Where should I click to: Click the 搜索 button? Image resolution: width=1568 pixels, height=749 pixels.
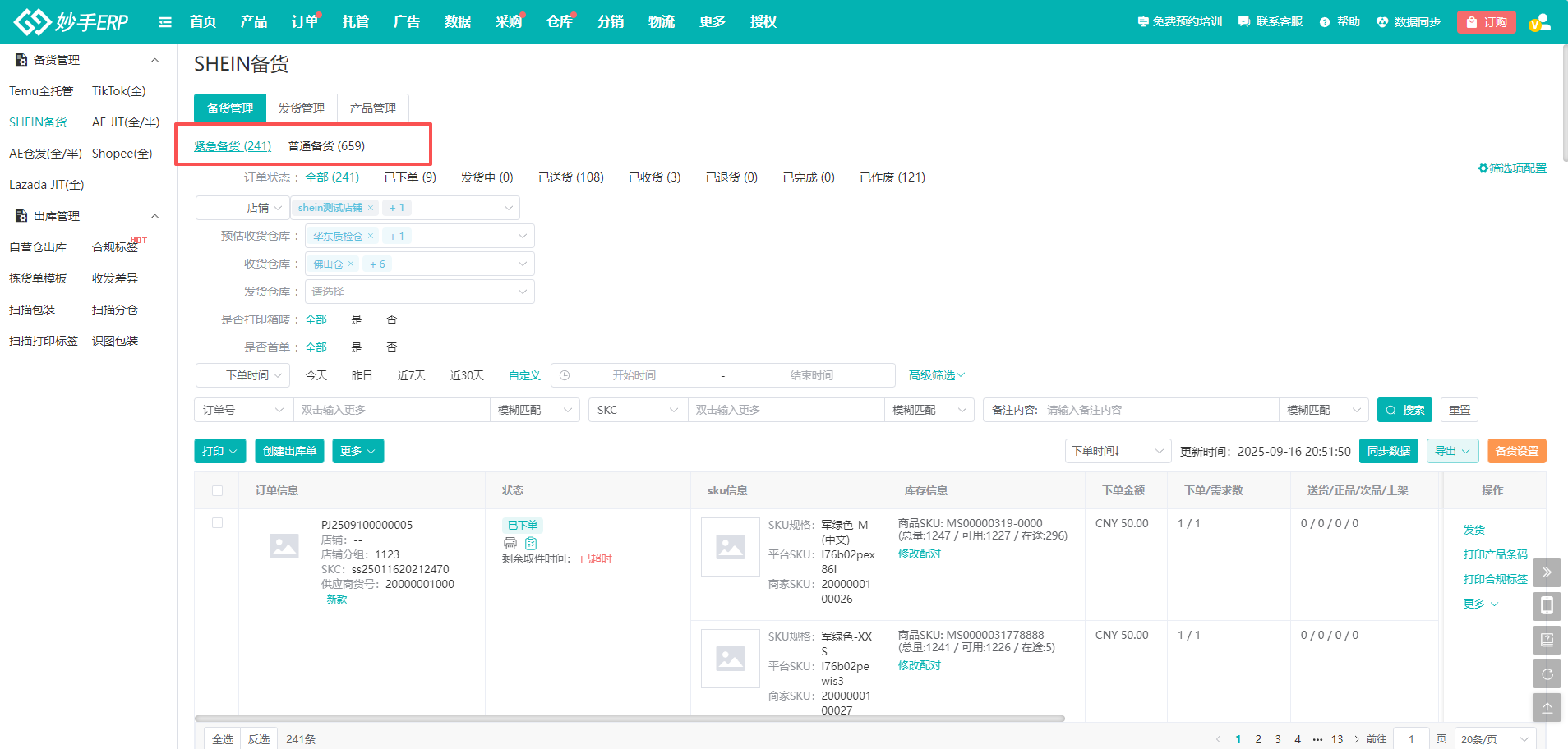pyautogui.click(x=1405, y=410)
